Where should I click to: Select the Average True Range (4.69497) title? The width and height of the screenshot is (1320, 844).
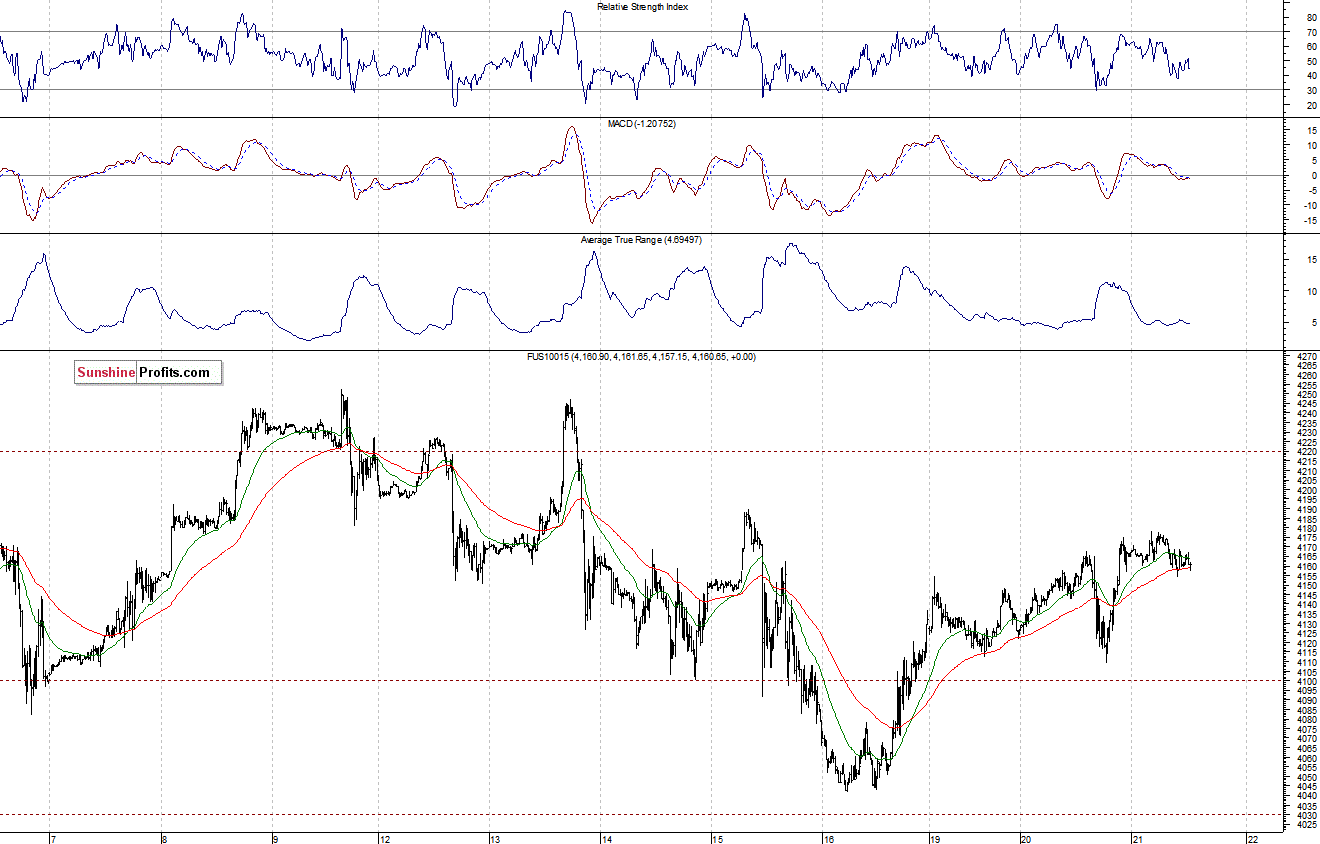tap(643, 240)
